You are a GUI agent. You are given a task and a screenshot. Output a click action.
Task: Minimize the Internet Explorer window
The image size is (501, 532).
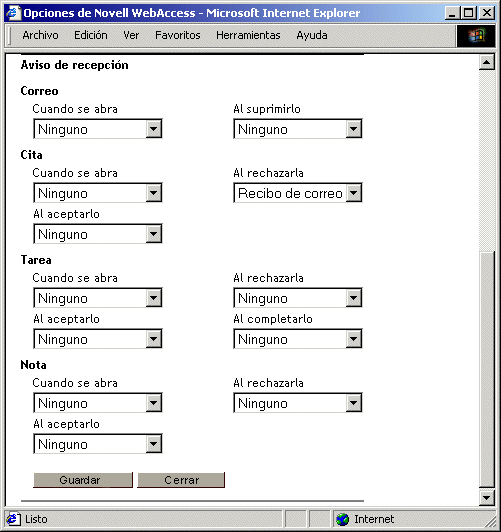[x=452, y=13]
